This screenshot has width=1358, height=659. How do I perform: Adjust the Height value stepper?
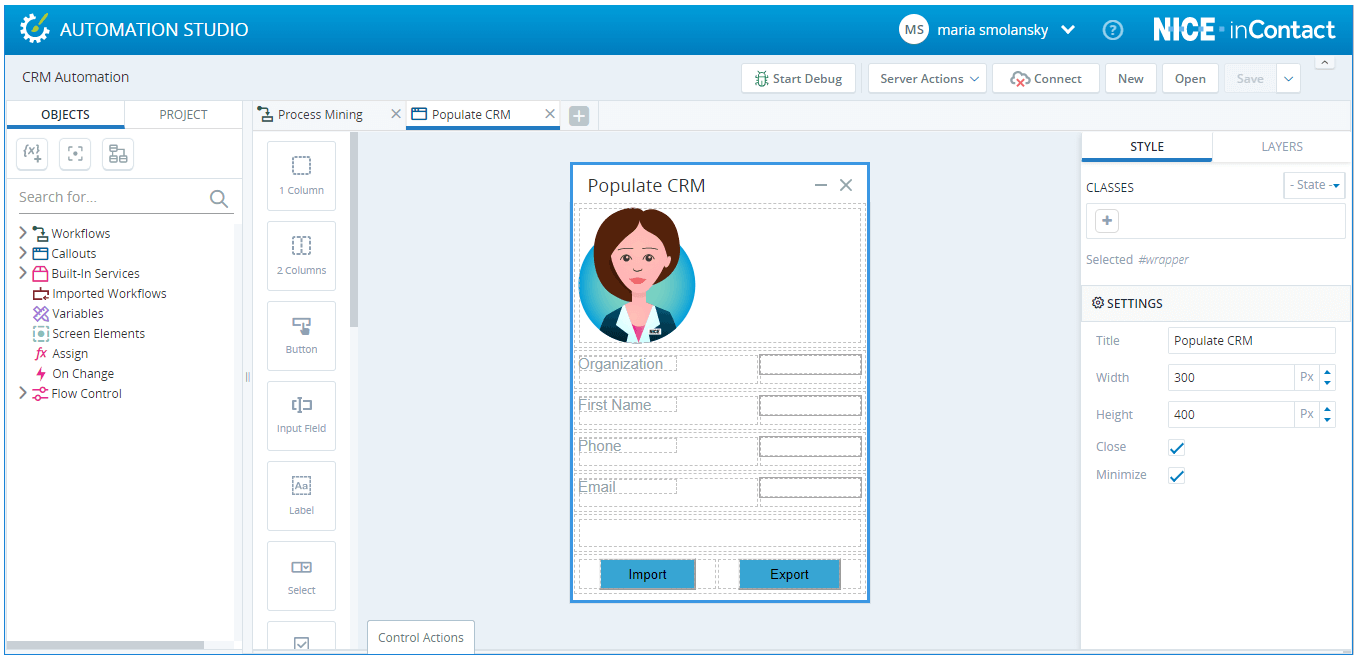[x=1327, y=415]
